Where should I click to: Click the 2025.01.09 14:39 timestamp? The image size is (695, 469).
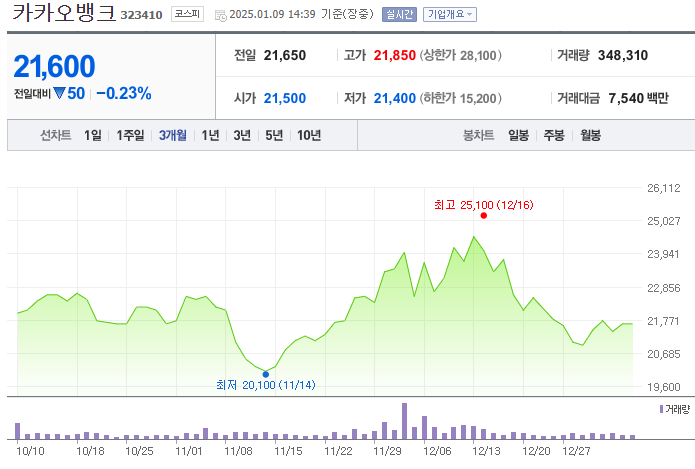[272, 15]
